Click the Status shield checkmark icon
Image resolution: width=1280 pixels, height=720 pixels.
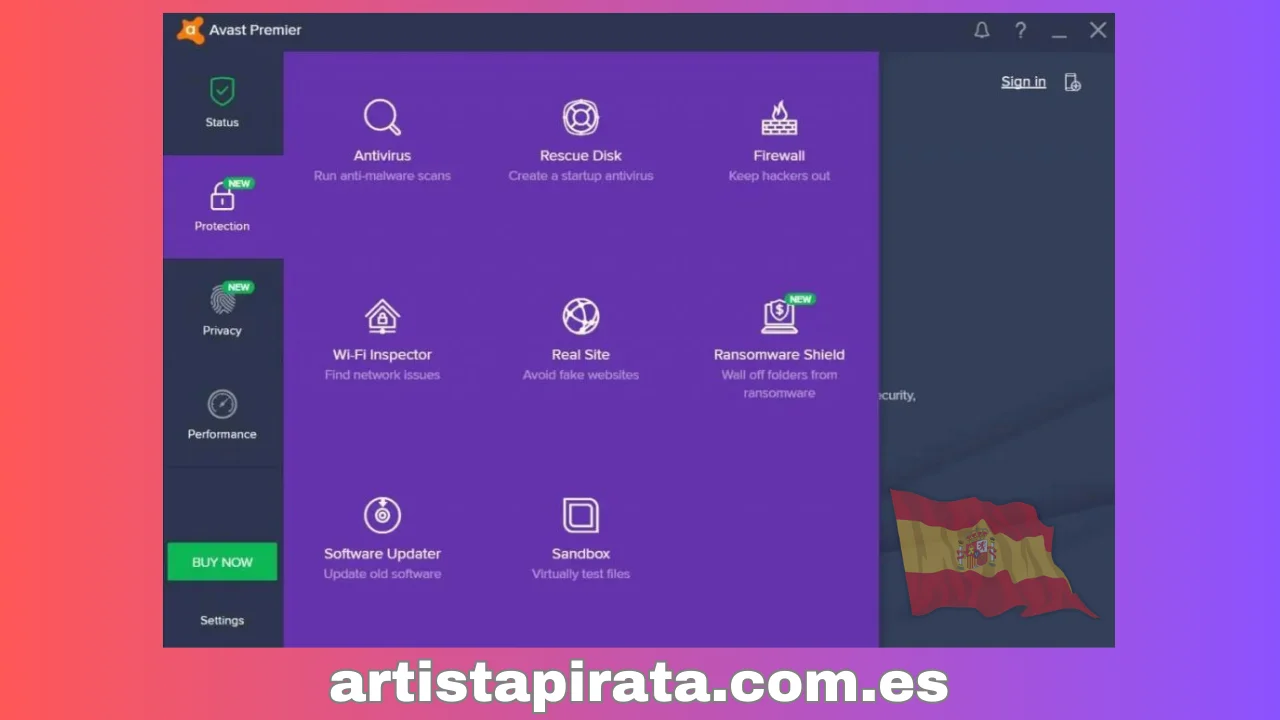(x=222, y=91)
